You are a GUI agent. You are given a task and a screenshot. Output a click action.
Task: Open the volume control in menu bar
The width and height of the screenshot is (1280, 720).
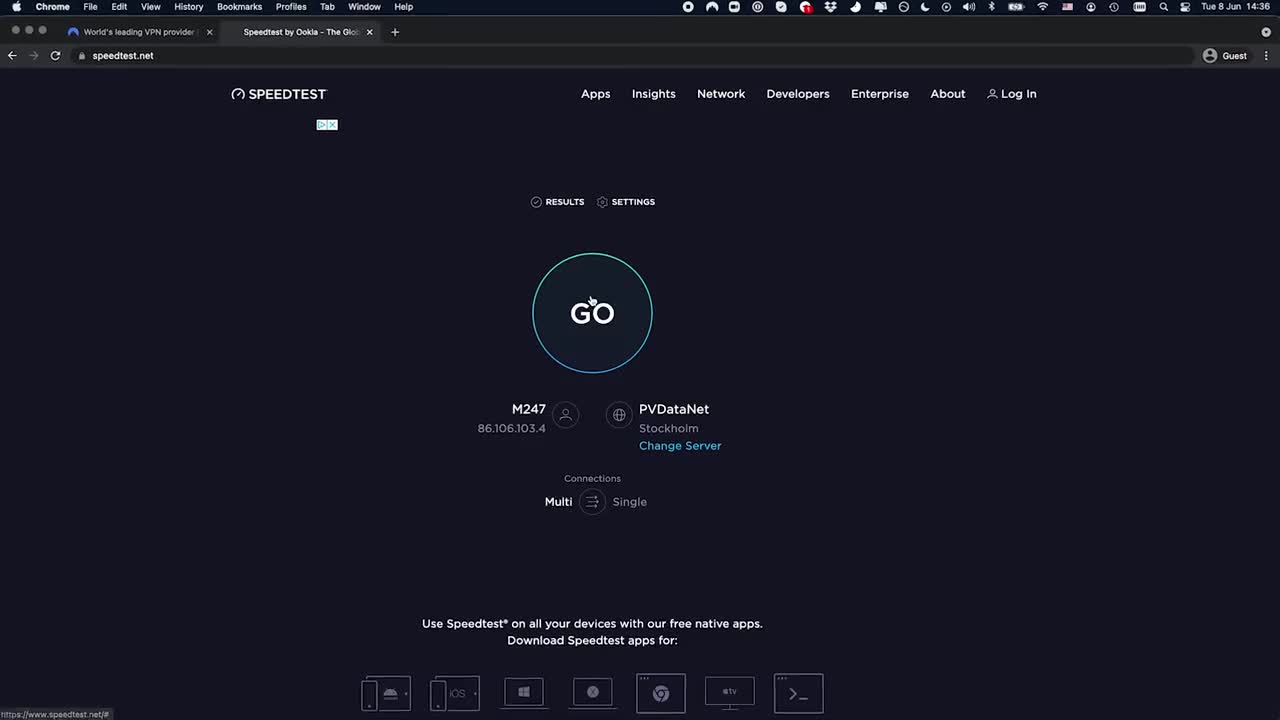click(968, 7)
